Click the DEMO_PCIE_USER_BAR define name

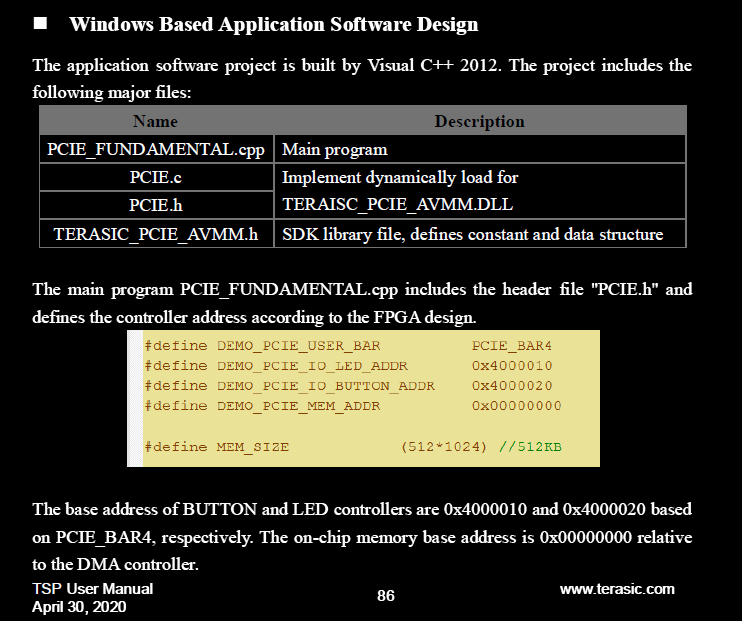299,346
